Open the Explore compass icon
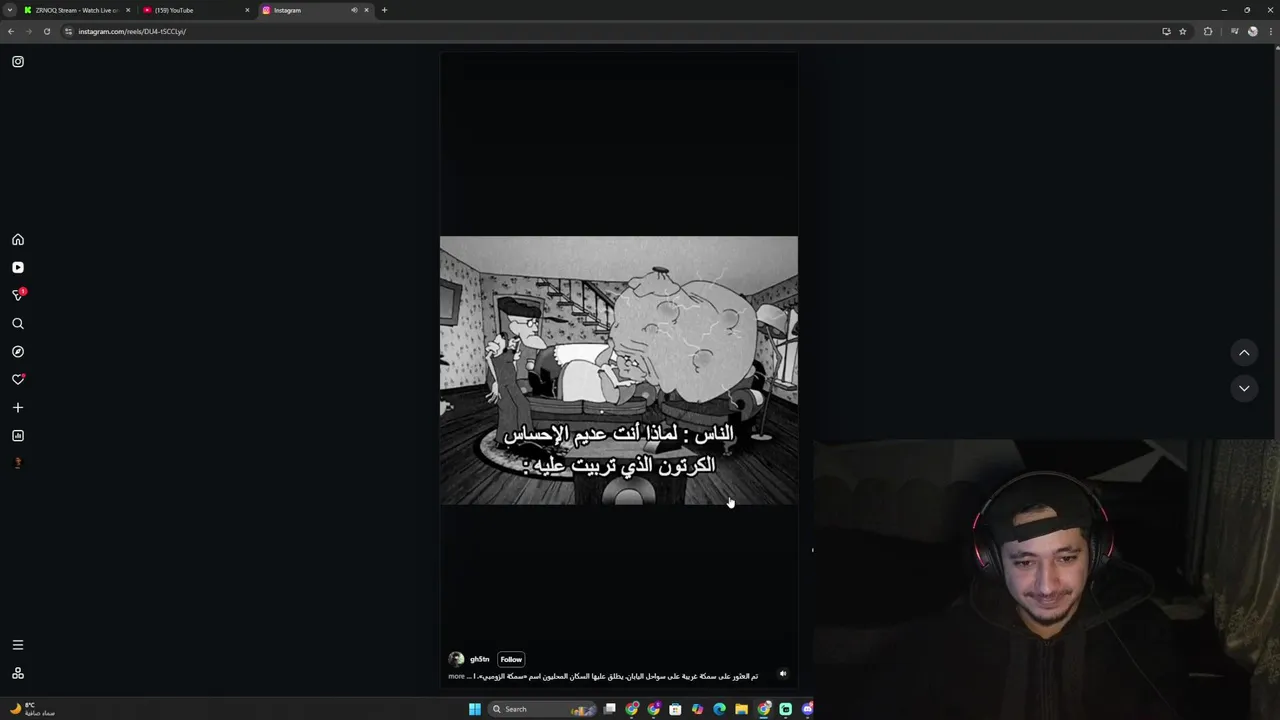 18,352
